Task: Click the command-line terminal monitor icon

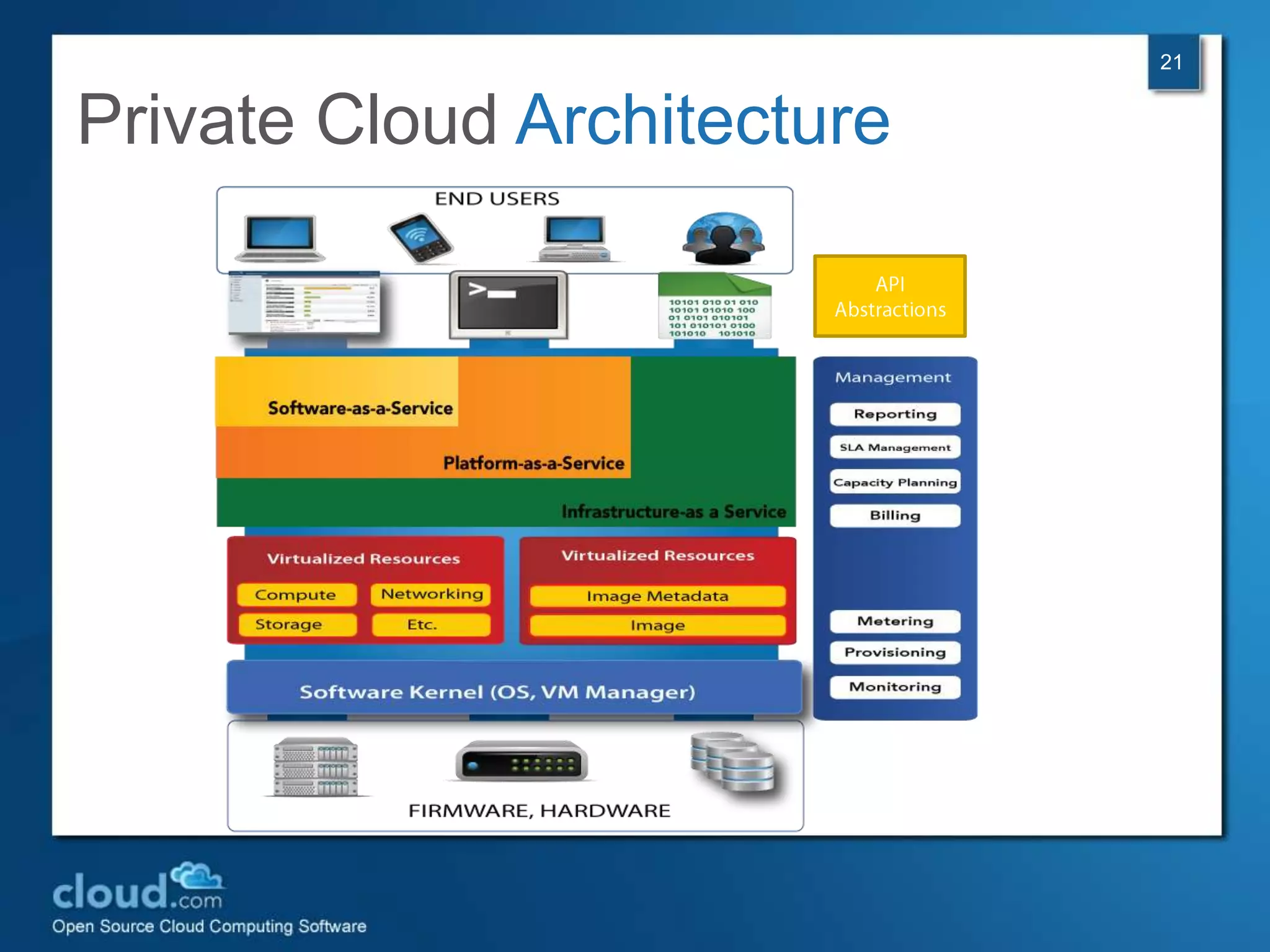Action: (x=508, y=305)
